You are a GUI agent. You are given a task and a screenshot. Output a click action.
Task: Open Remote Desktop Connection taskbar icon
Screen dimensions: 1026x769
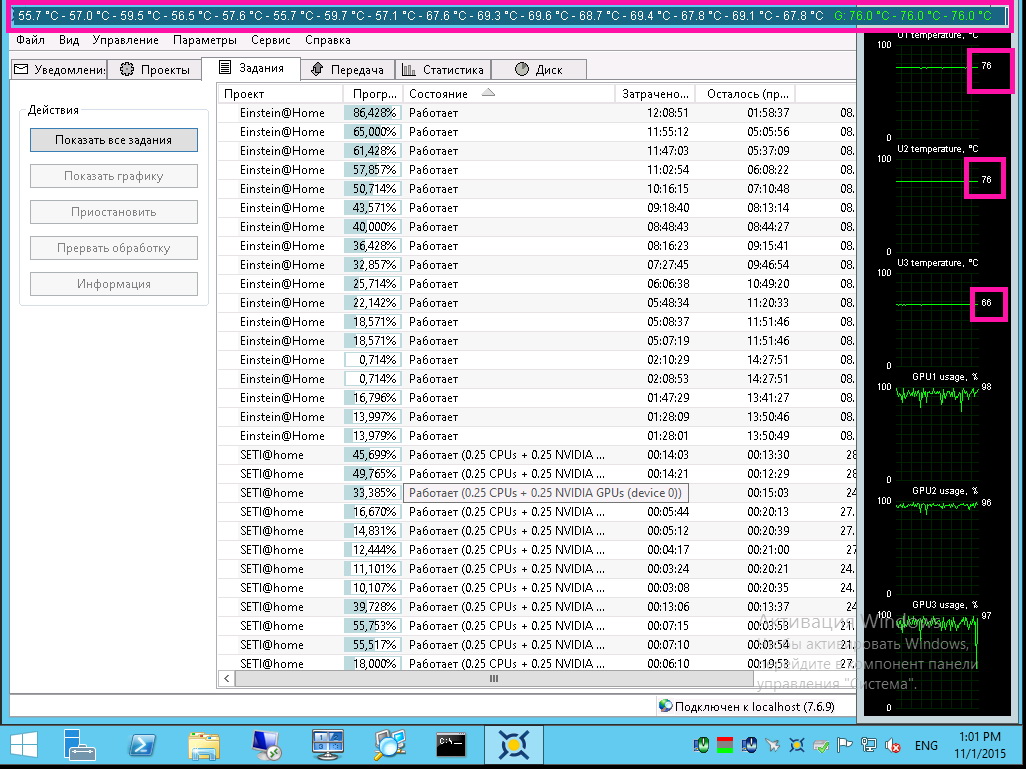click(x=266, y=745)
